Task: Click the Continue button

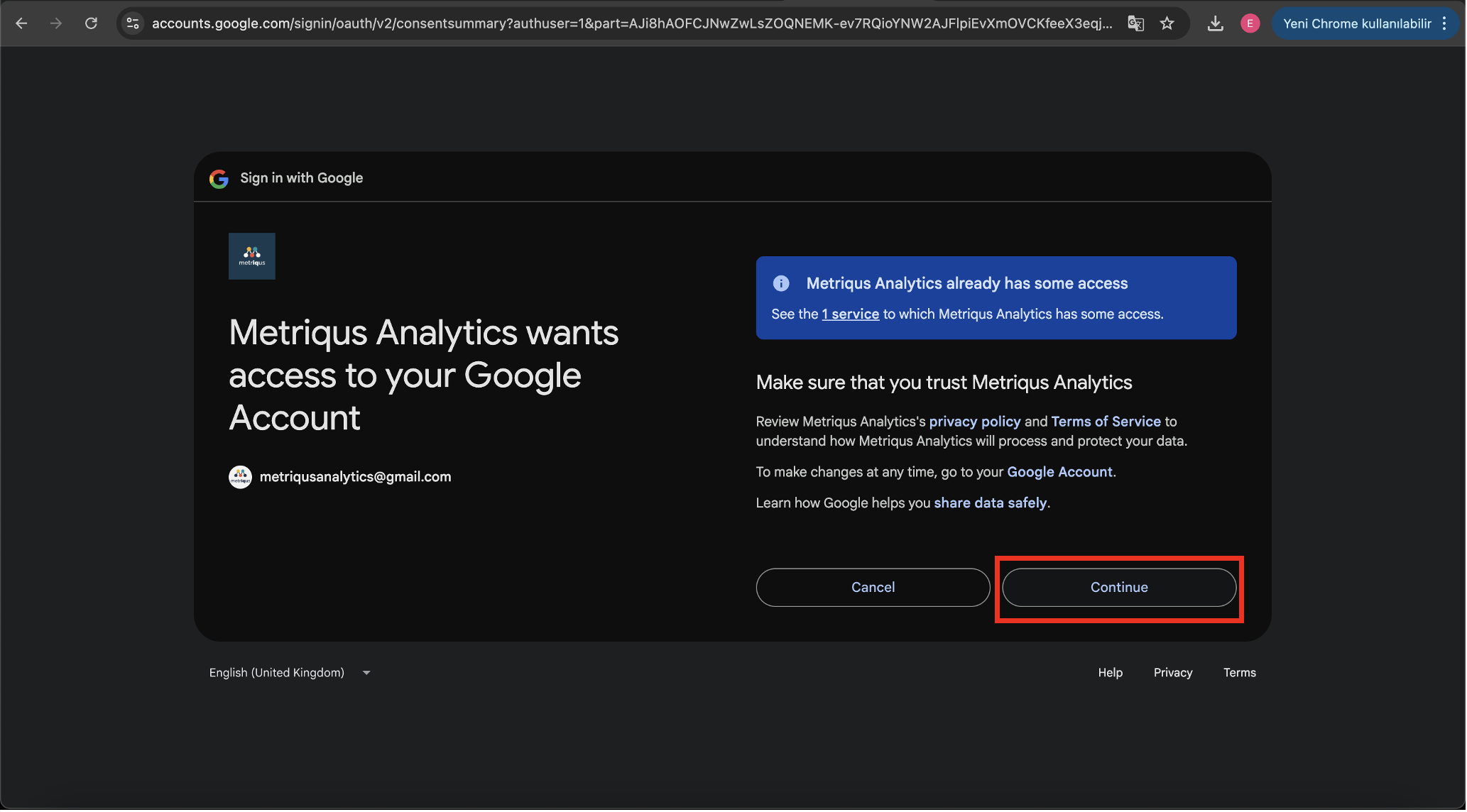Action: 1120,588
